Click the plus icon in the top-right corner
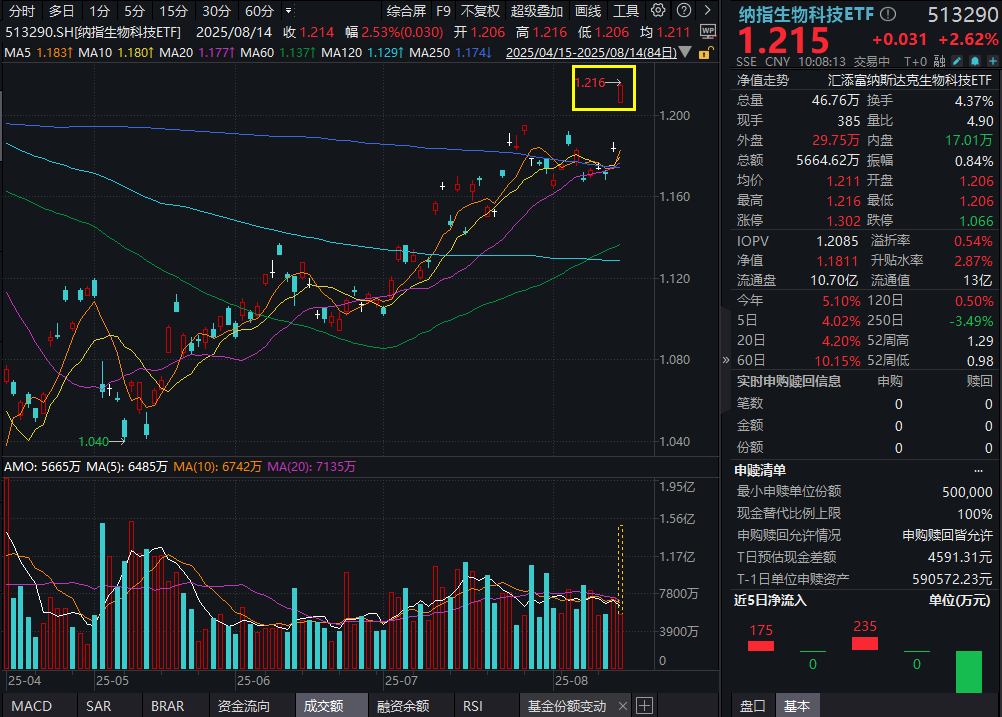 point(992,61)
